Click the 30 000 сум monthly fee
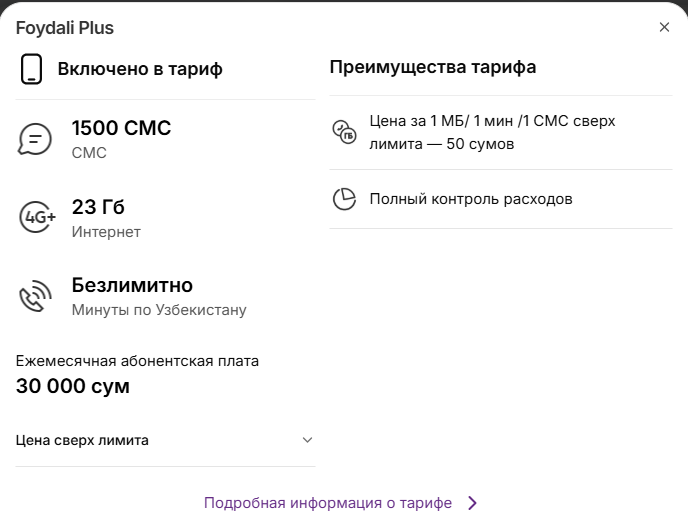 (x=73, y=386)
